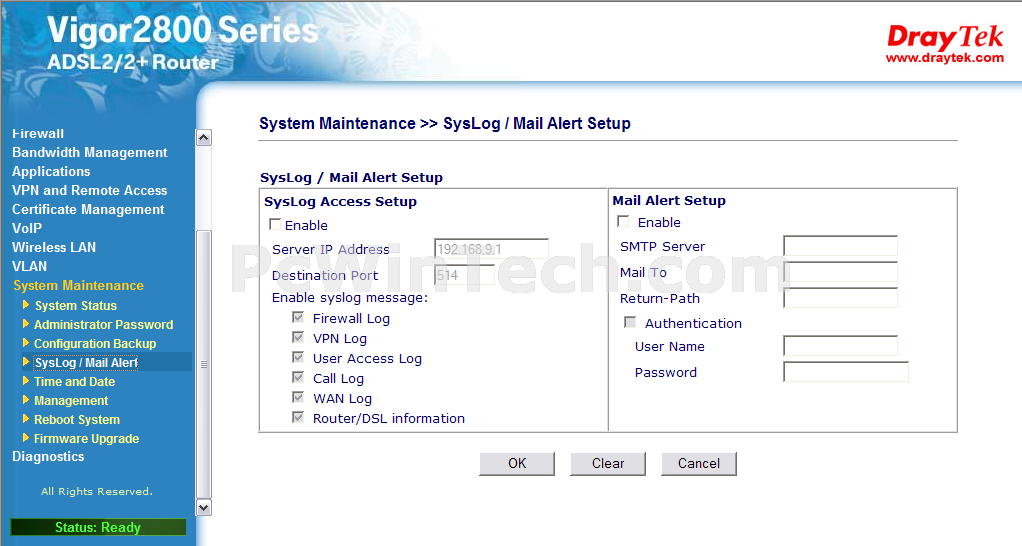Click the arrow icon beside Reboot System

[26, 418]
